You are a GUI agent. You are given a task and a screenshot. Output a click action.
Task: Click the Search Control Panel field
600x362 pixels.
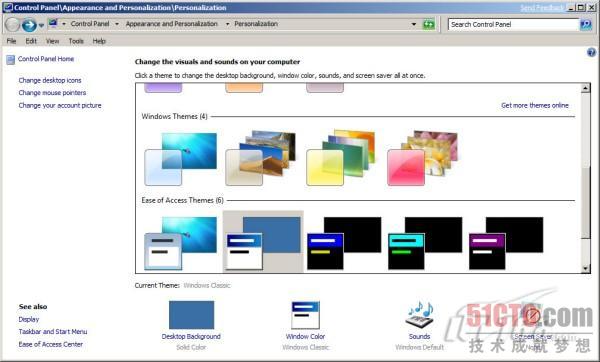[x=513, y=24]
